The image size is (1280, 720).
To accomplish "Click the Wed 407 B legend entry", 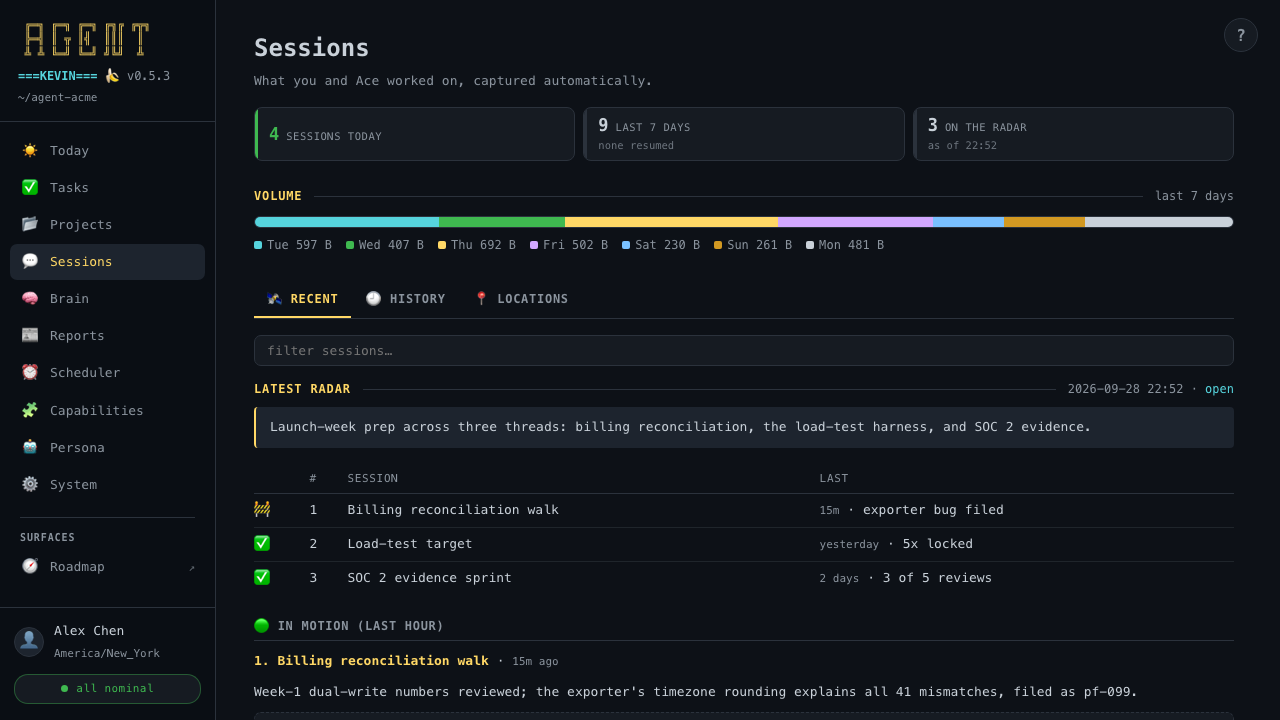I will click(385, 245).
